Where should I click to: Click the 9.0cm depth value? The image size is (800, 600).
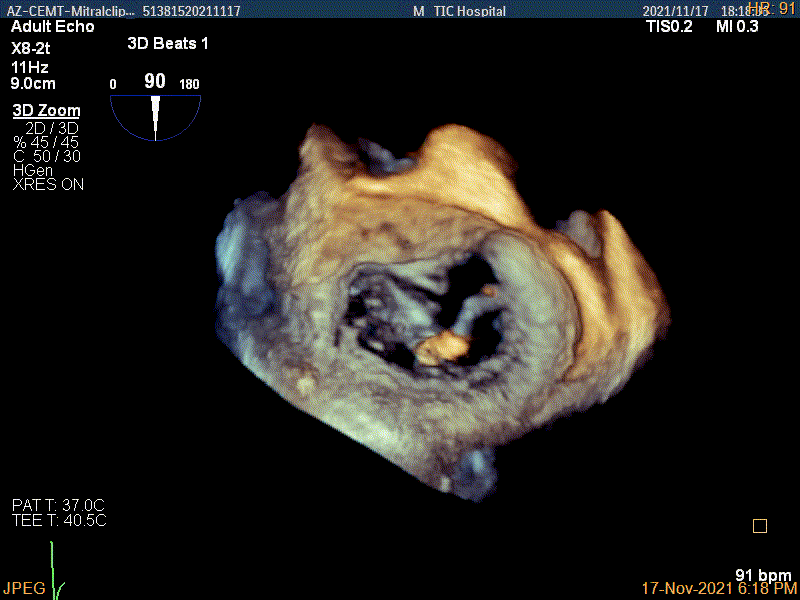click(35, 84)
